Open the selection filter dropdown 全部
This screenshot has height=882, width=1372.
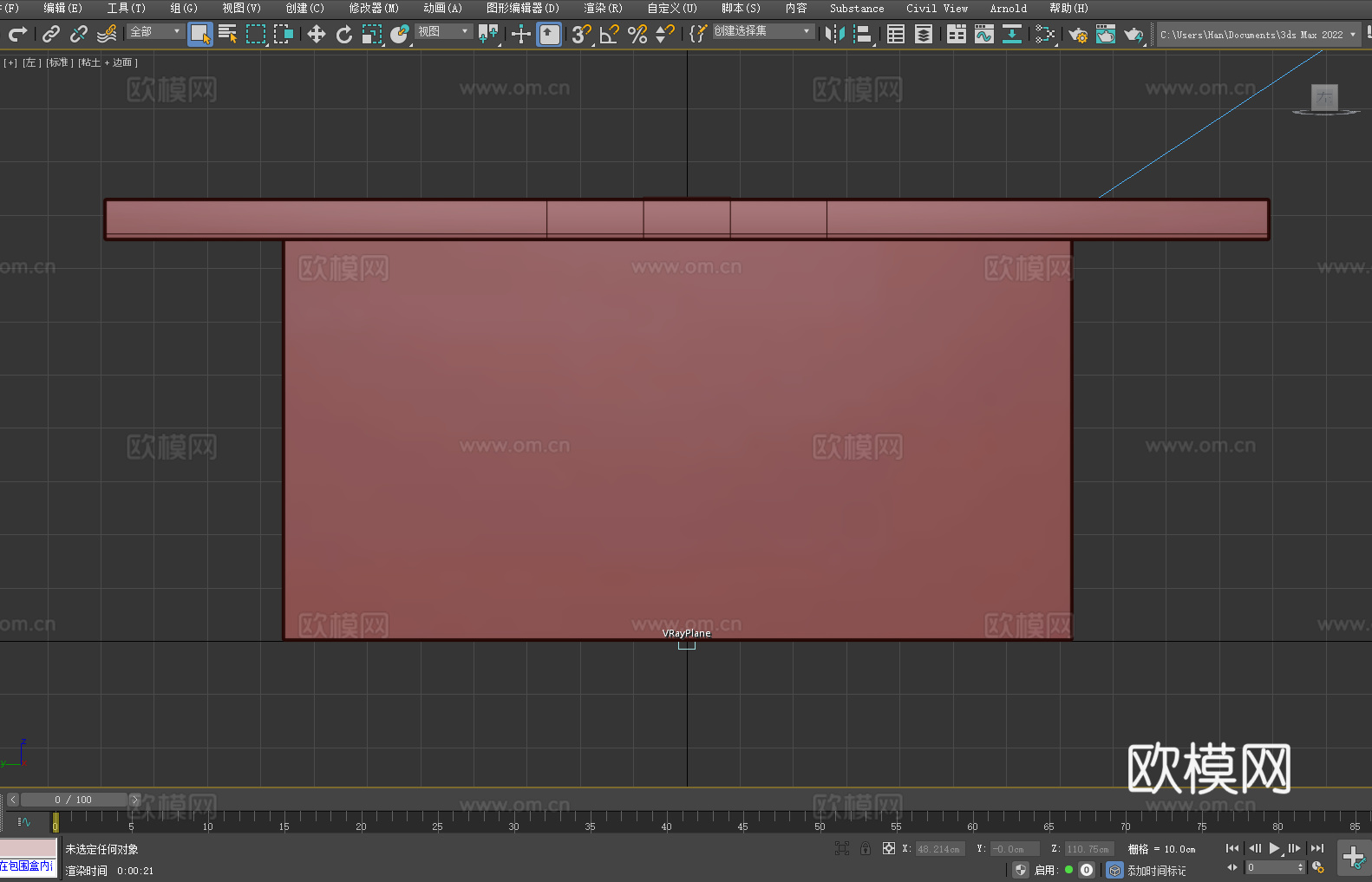pos(155,31)
